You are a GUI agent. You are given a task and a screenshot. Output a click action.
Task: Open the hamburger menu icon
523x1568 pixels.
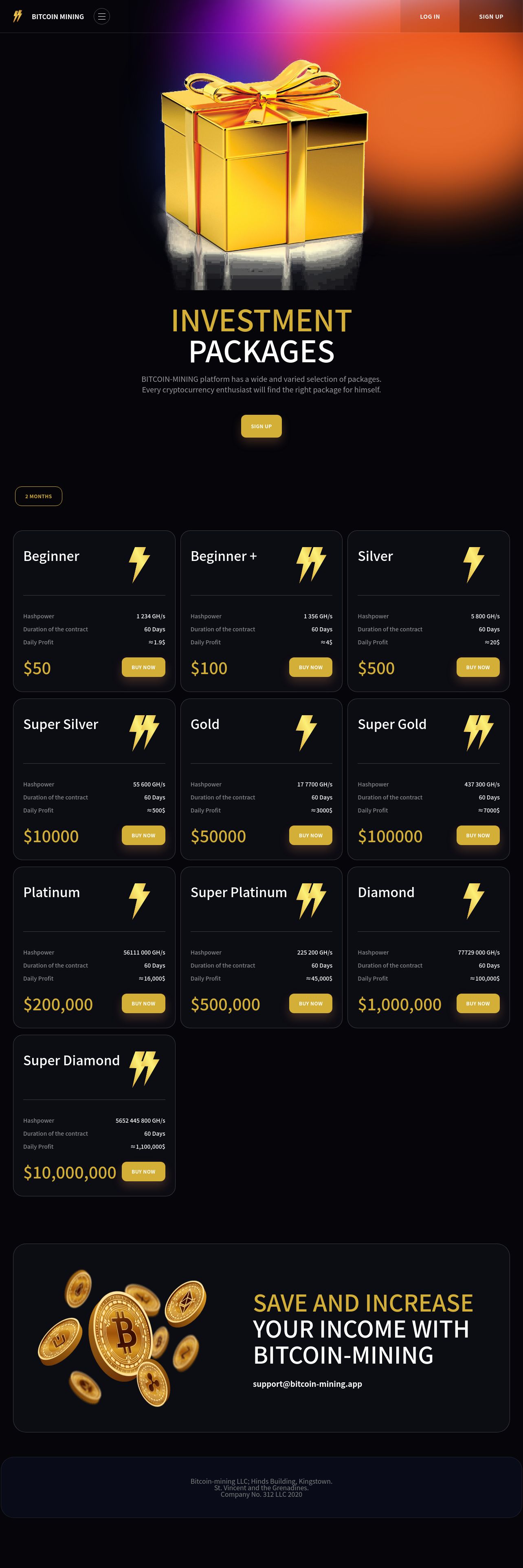pos(102,16)
